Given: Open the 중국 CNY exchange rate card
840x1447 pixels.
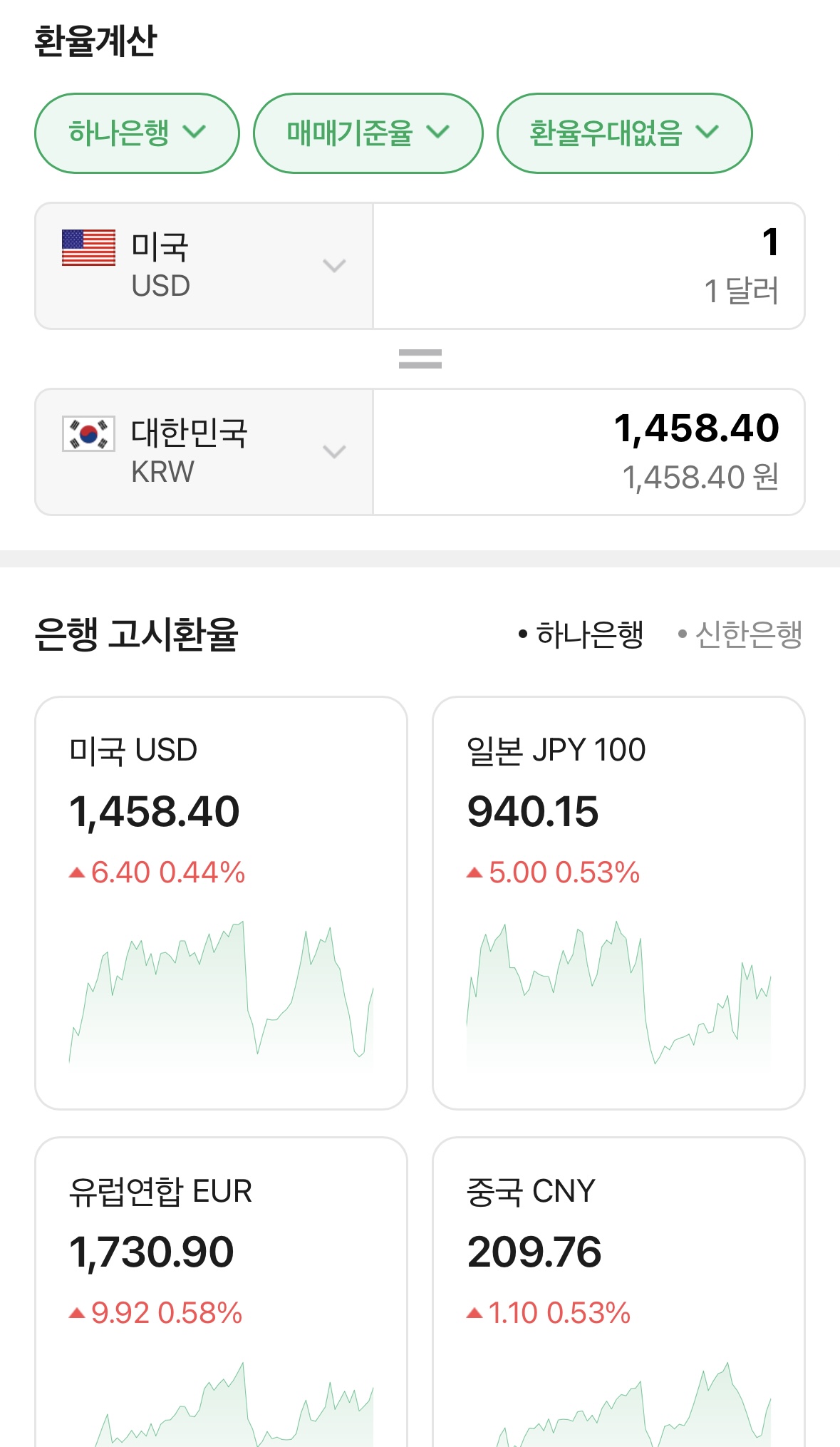Looking at the screenshot, I should [618, 1255].
